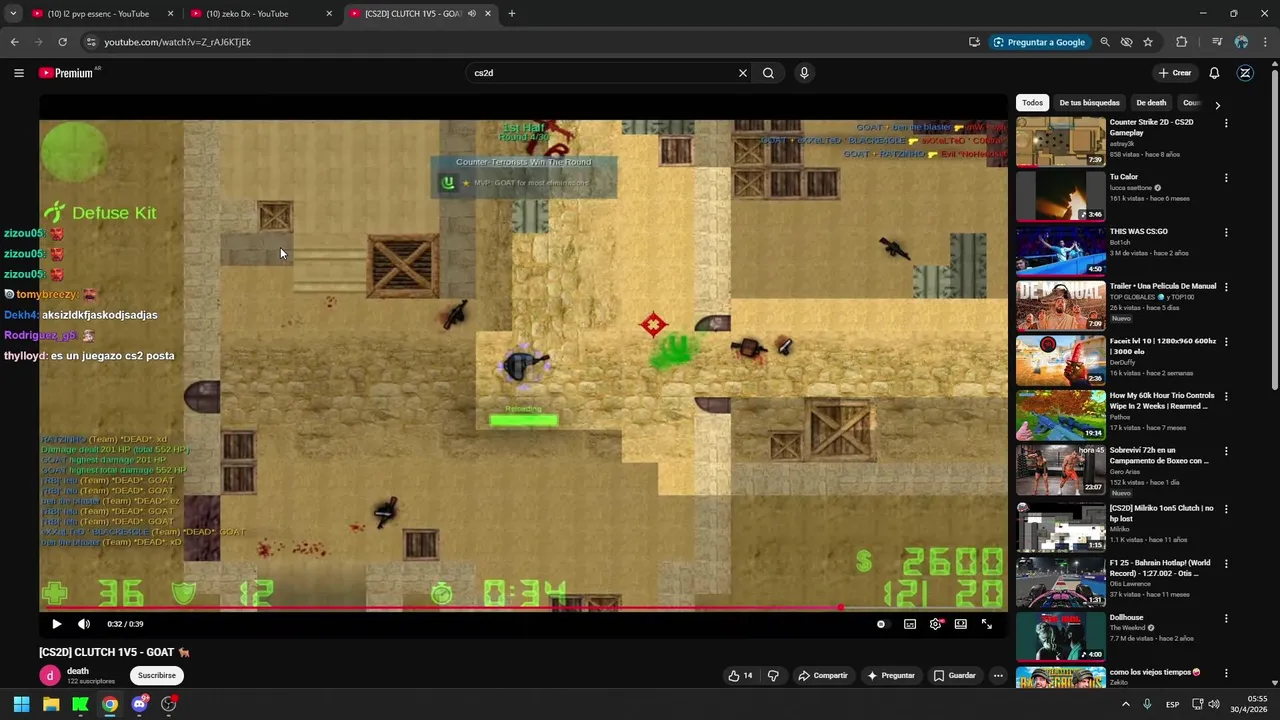
Task: Open File Explorer from the taskbar
Action: [x=51, y=704]
